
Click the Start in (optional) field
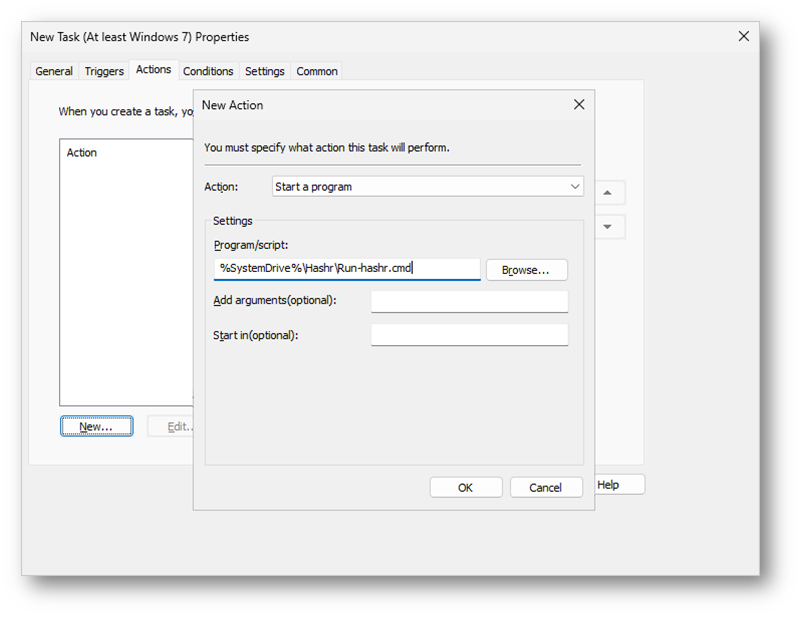tap(469, 335)
